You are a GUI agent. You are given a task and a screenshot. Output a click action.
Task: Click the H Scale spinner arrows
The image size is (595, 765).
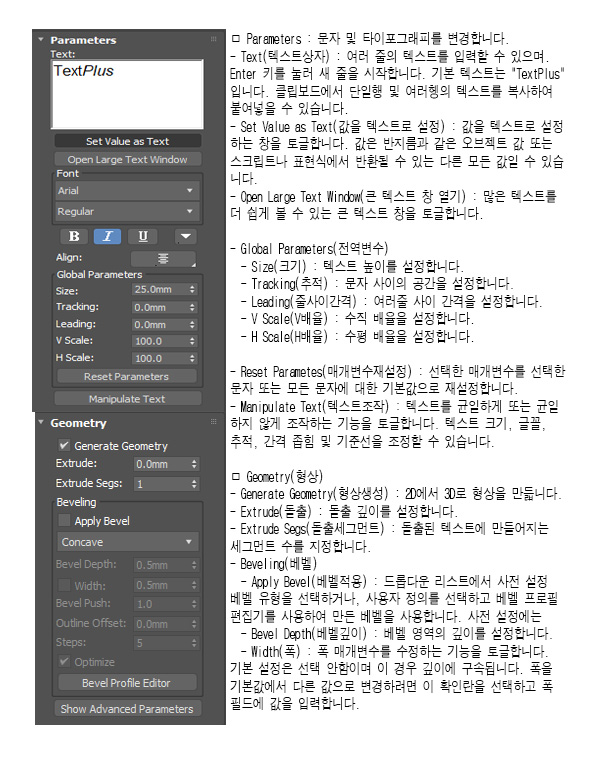[192, 358]
